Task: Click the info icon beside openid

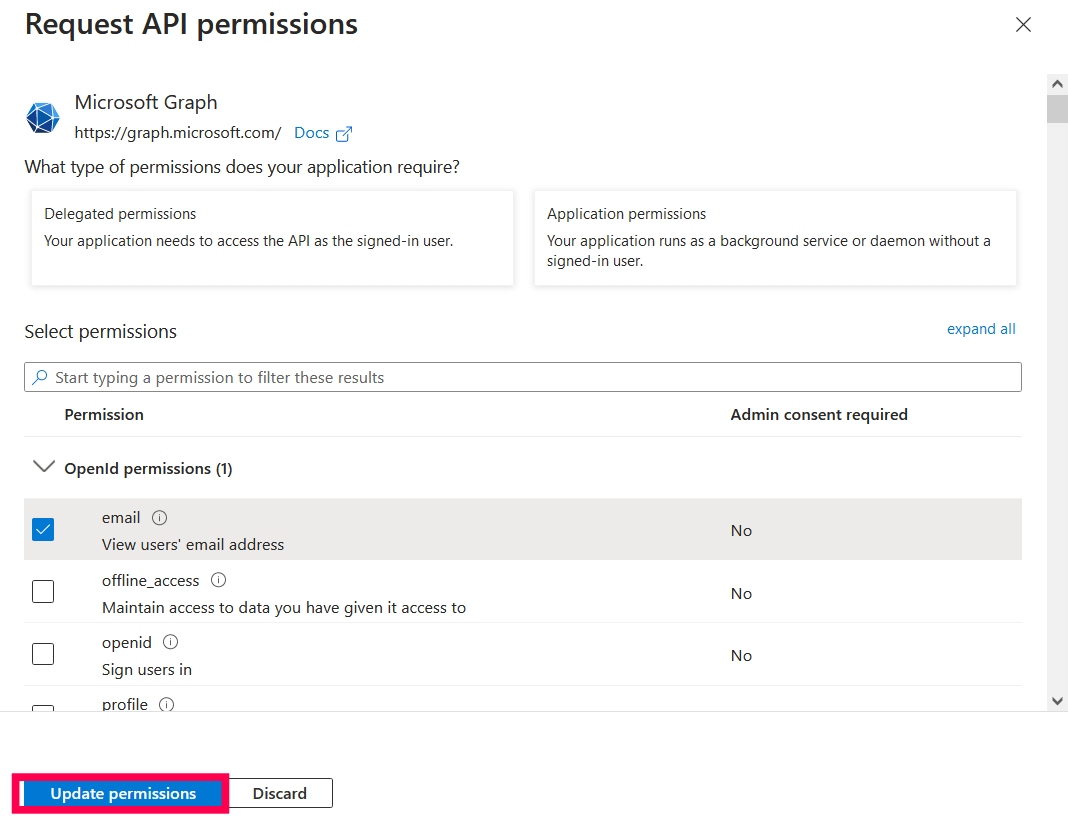Action: [x=170, y=641]
